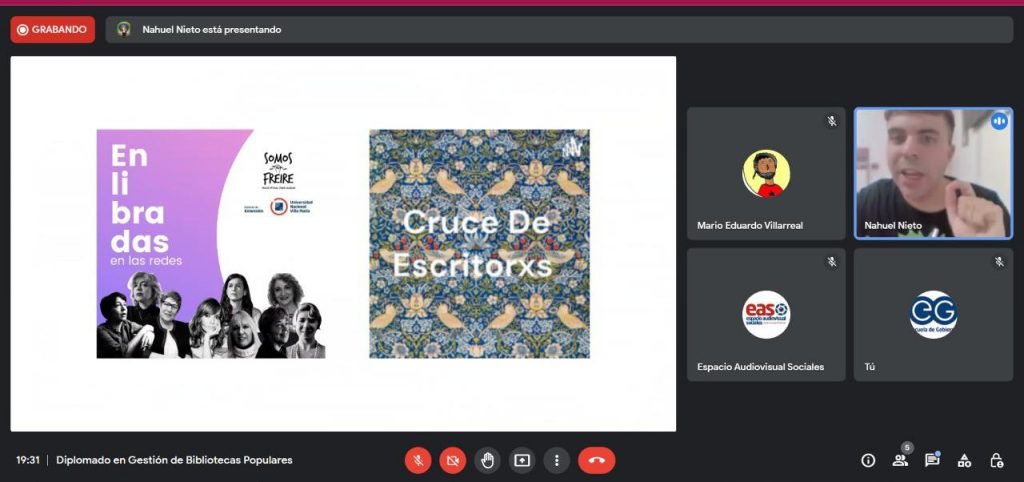Select the Espacio Audiovisual Sociales tile
This screenshot has width=1024, height=482.
click(766, 314)
